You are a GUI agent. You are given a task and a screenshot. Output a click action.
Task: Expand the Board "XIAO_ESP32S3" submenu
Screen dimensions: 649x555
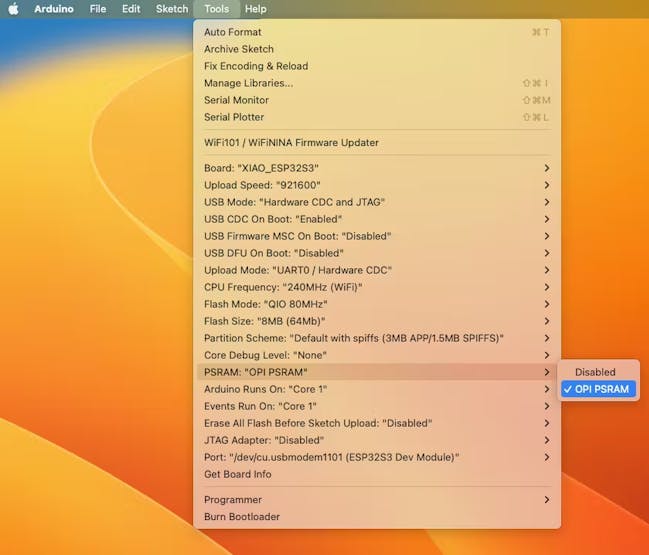click(262, 168)
